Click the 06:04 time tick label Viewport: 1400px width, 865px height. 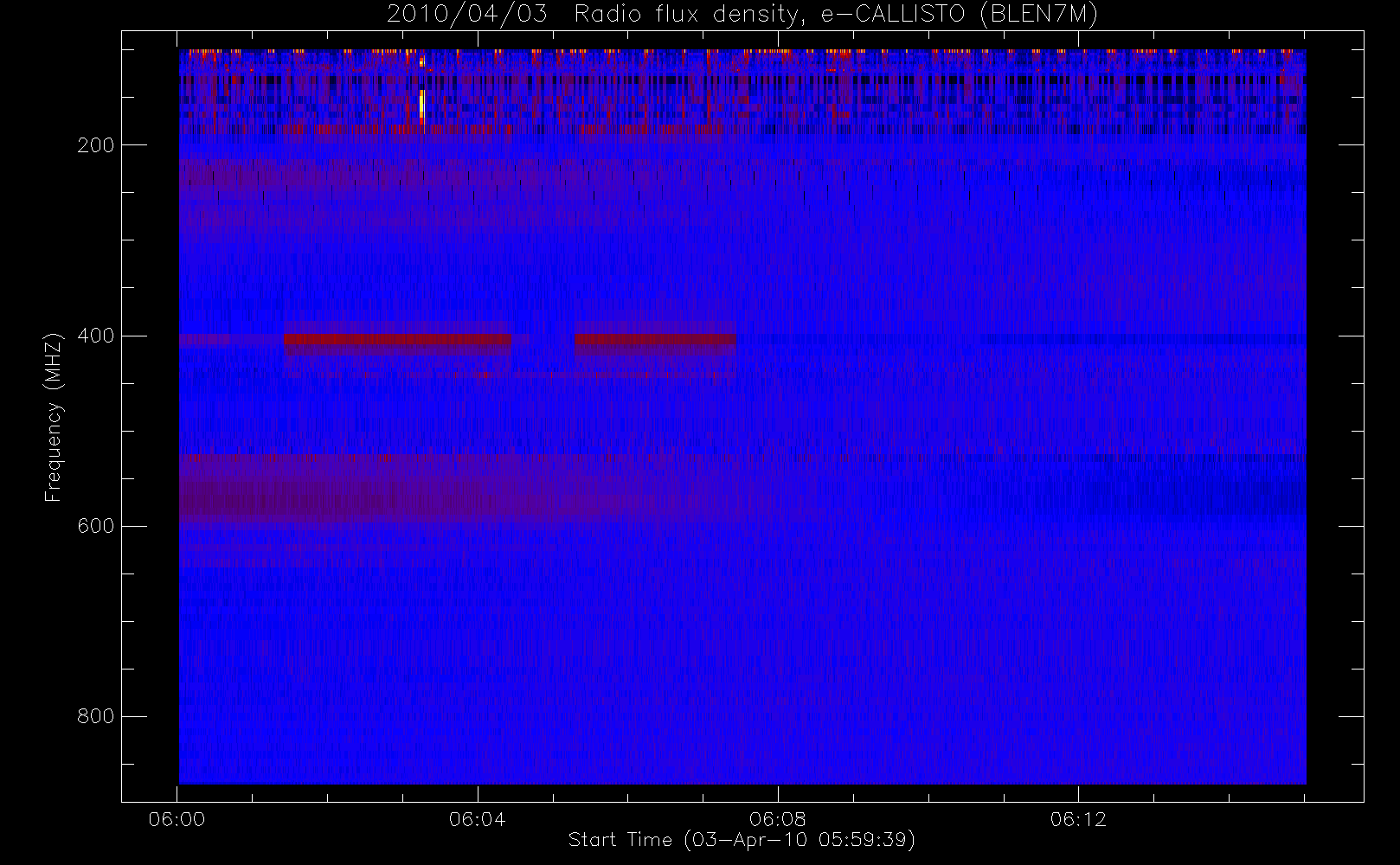(477, 819)
